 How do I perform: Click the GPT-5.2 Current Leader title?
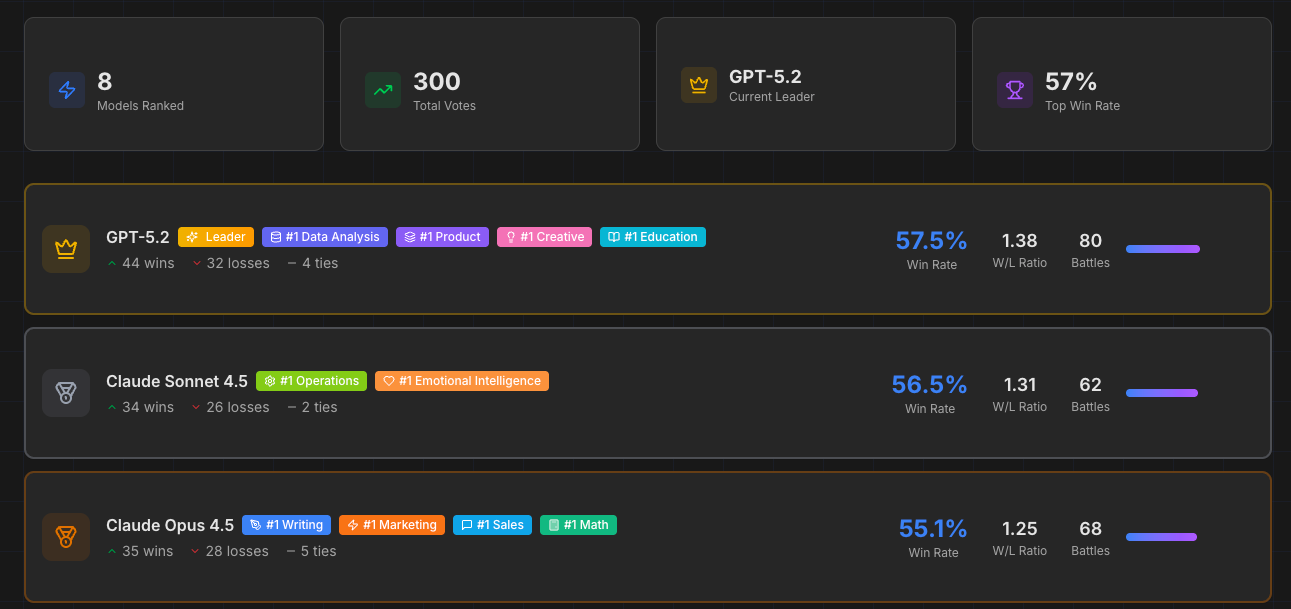[765, 77]
